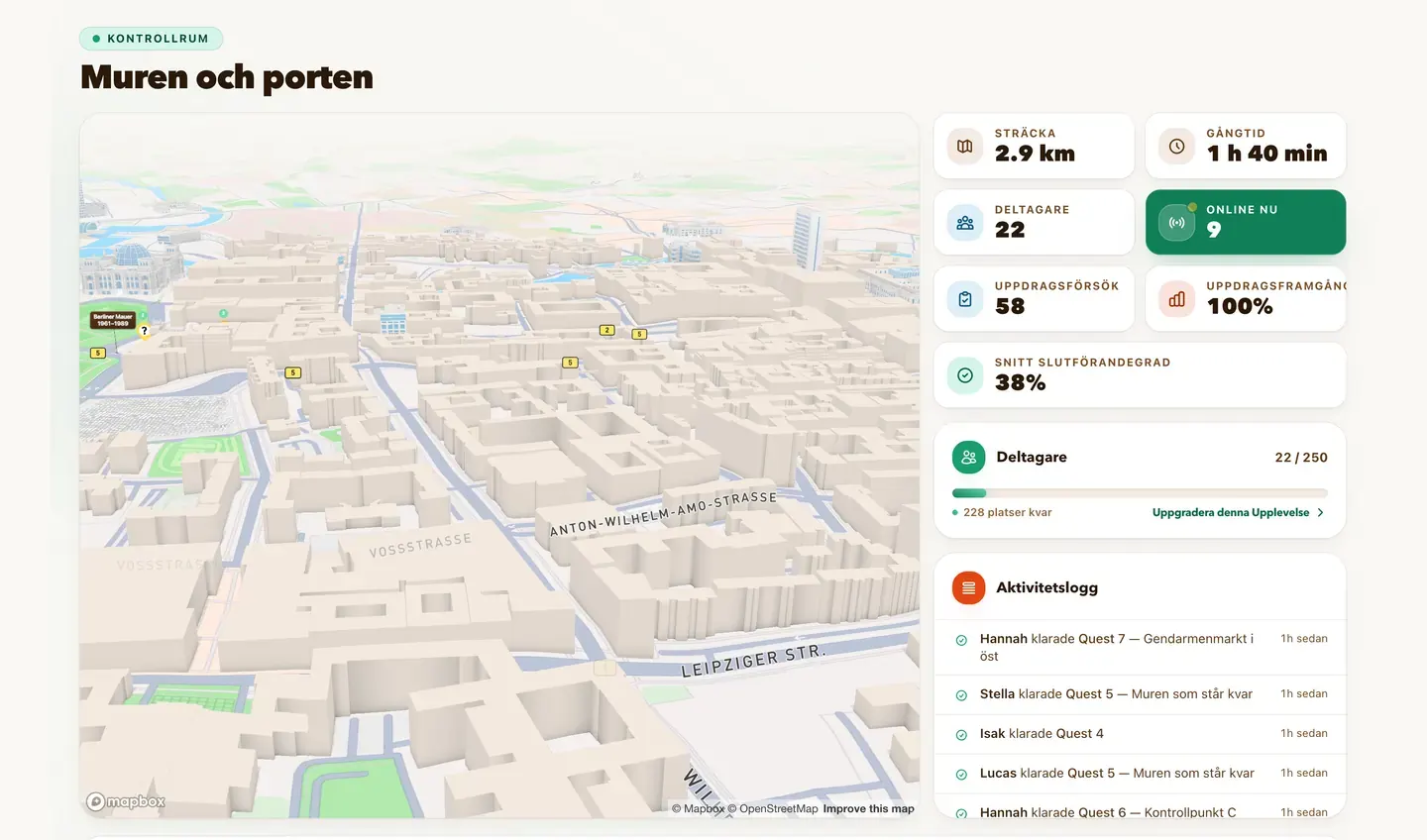Click the Kontrollrum status badge
The image size is (1427, 840).
coord(151,39)
